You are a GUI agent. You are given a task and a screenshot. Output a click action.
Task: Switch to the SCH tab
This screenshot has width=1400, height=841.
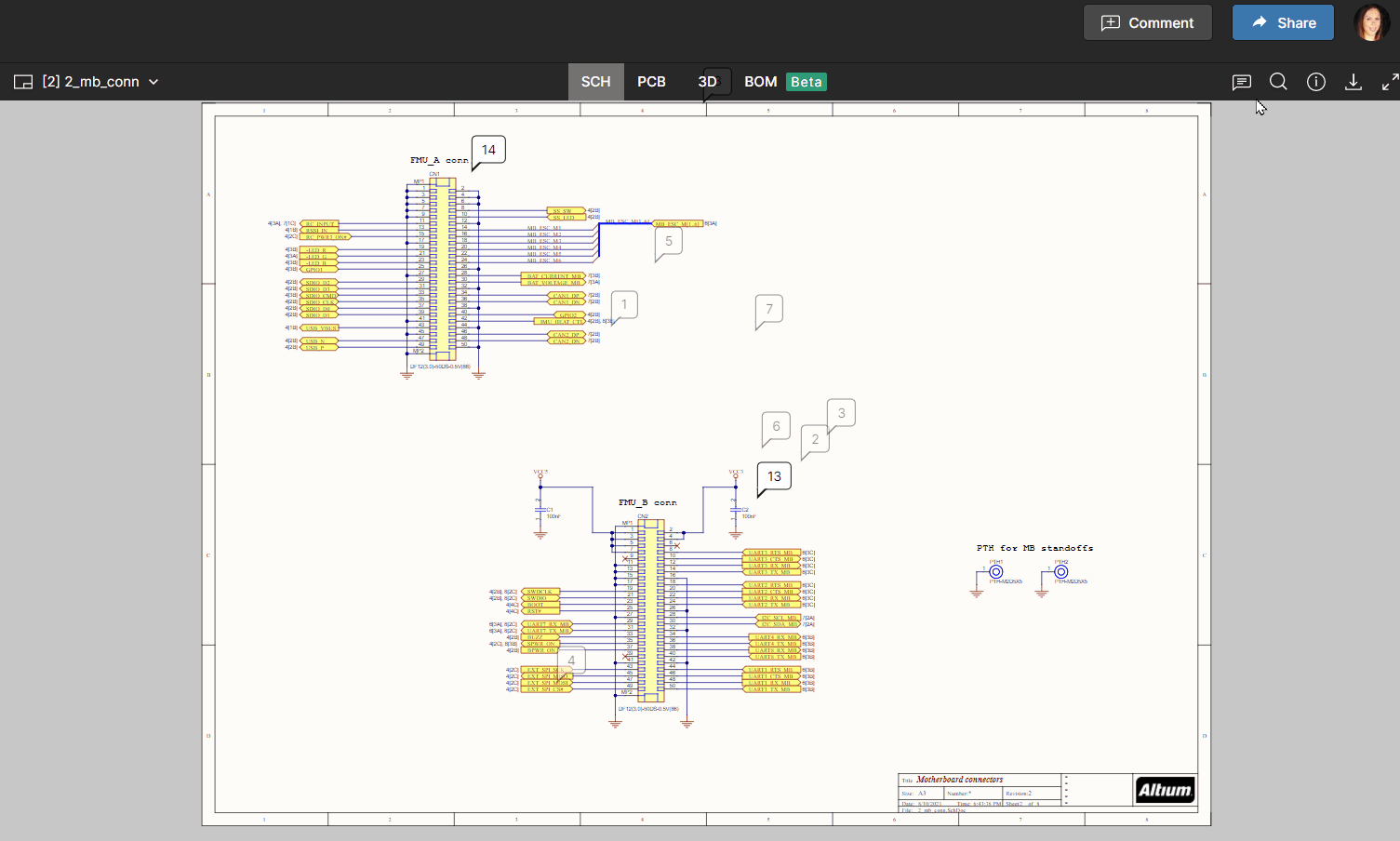(x=595, y=82)
